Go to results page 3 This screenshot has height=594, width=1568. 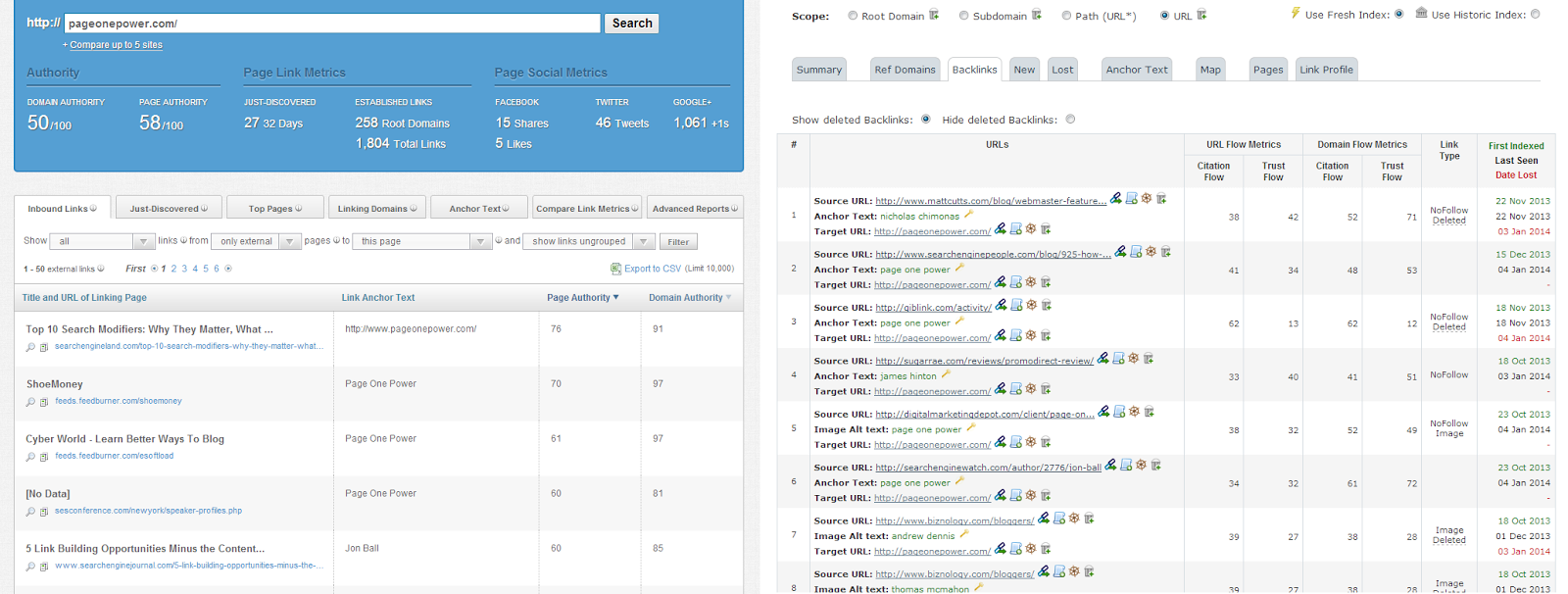coord(184,269)
